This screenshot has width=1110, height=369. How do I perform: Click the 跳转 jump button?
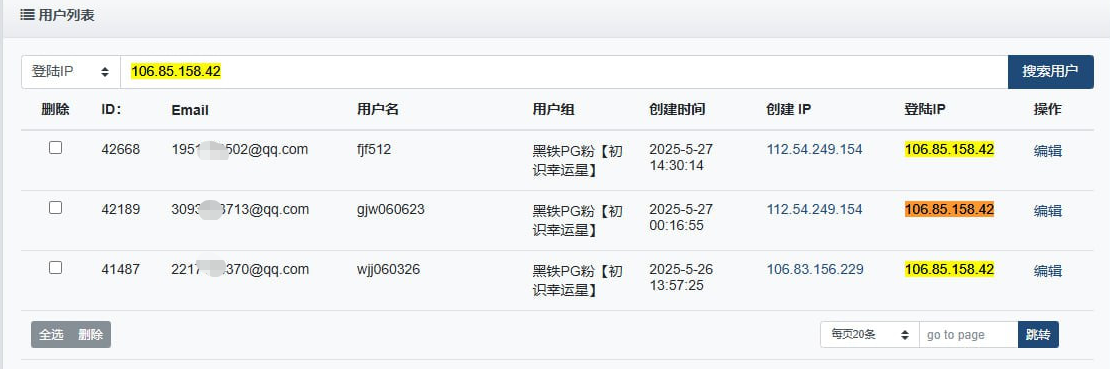coord(1038,335)
